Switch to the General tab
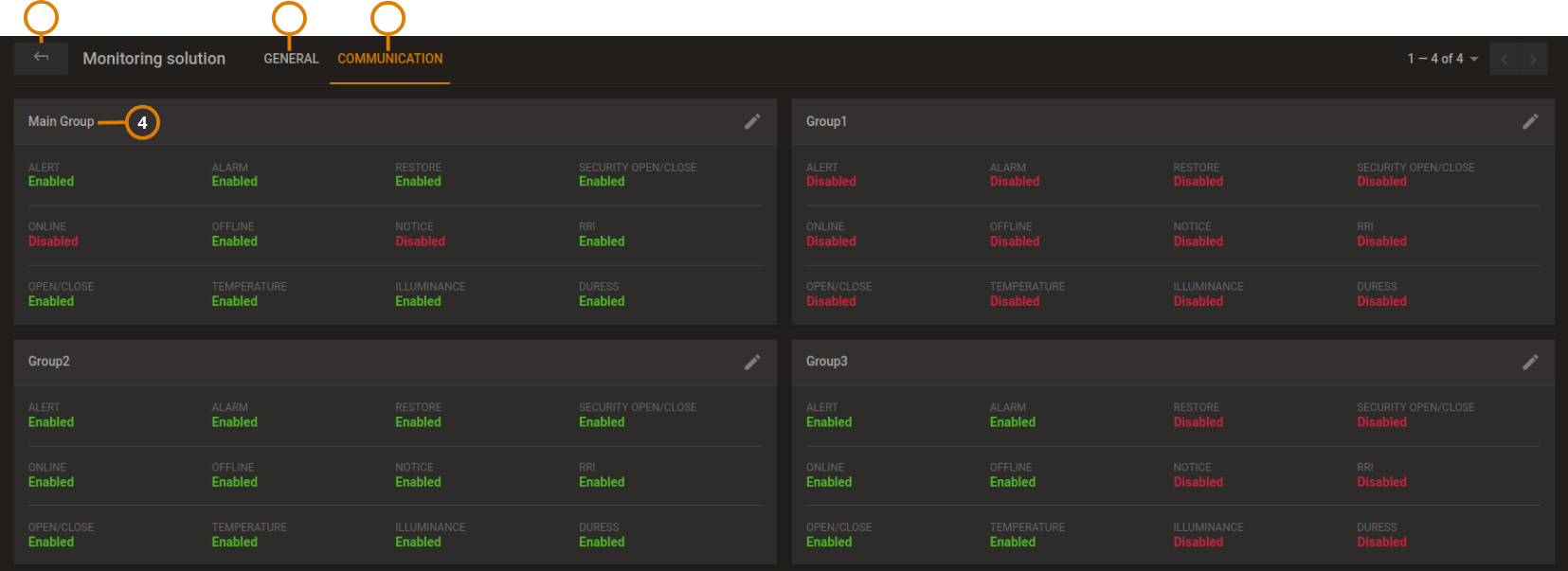The image size is (1568, 571). pyautogui.click(x=291, y=59)
